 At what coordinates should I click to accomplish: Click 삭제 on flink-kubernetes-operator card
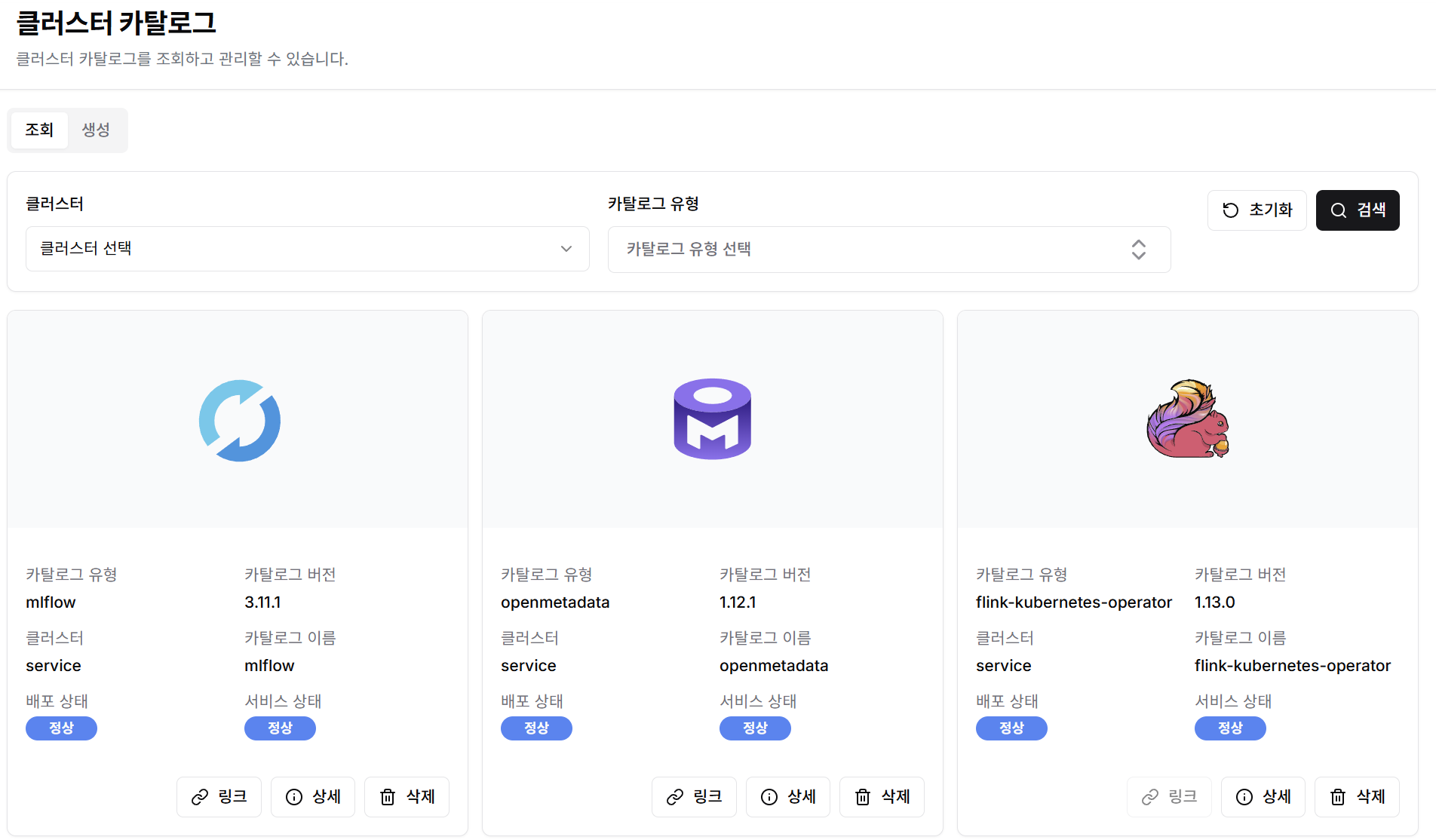(x=1357, y=797)
